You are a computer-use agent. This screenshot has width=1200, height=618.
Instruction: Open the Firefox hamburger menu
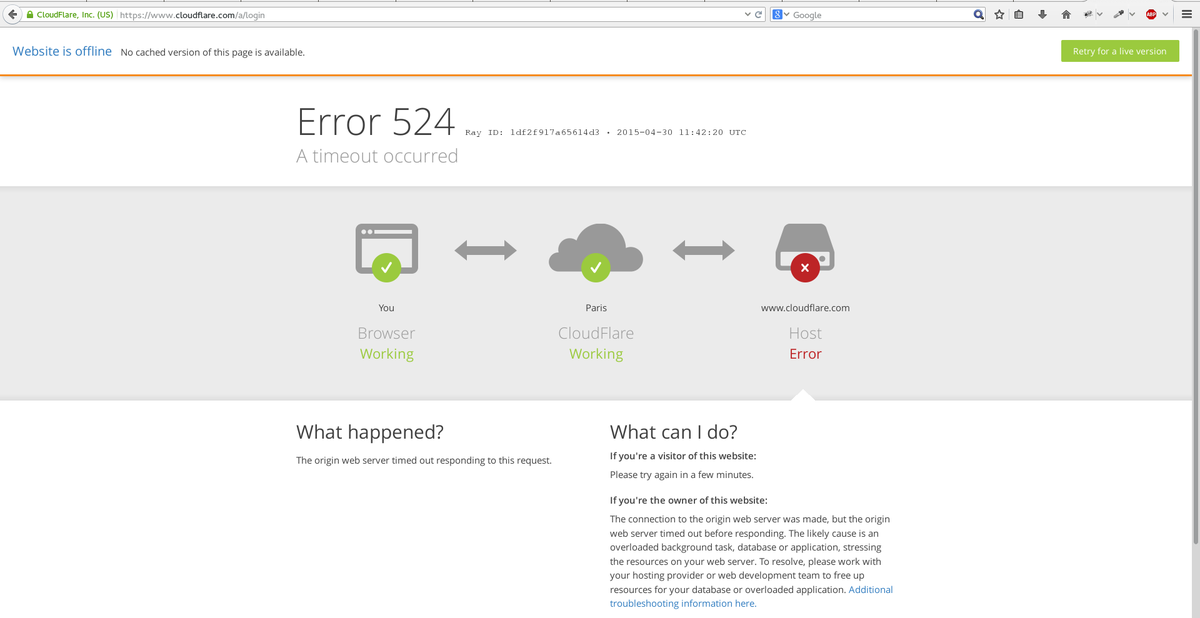pos(1186,15)
